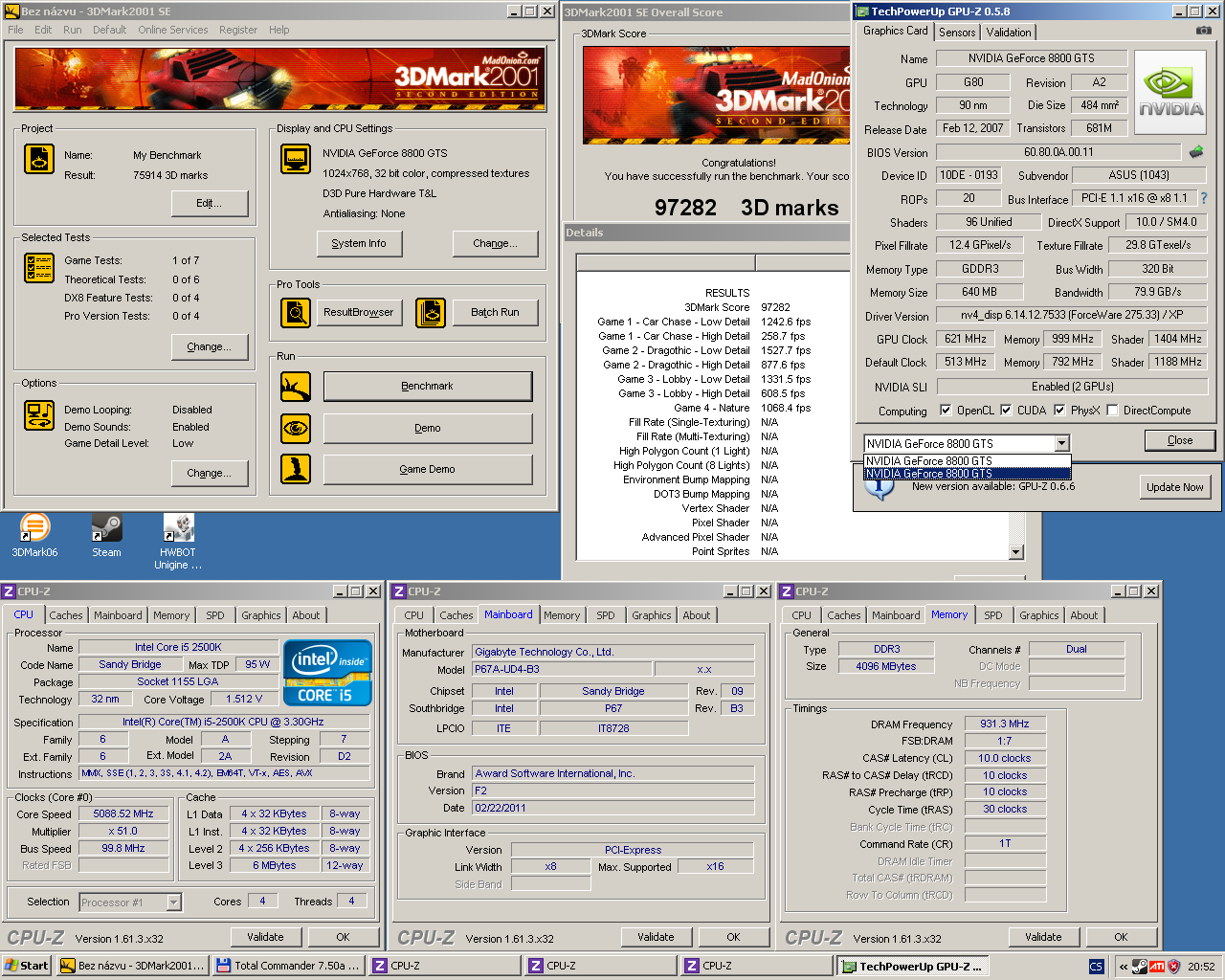Click the Benchmark run icon

[296, 386]
